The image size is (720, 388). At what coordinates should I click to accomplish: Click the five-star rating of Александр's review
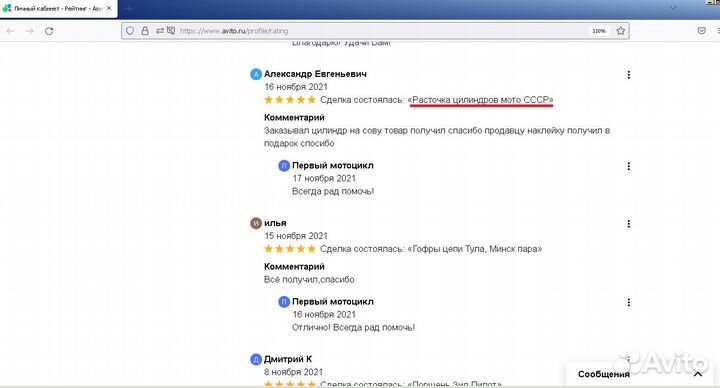(x=290, y=100)
